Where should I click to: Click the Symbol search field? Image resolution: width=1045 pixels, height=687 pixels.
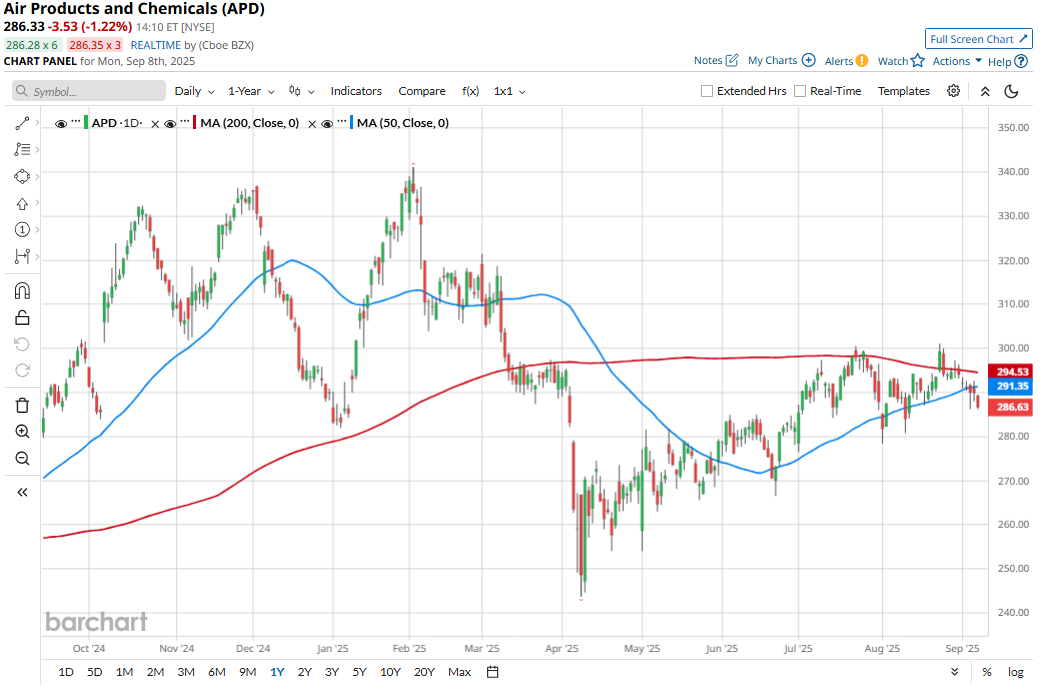click(x=89, y=91)
